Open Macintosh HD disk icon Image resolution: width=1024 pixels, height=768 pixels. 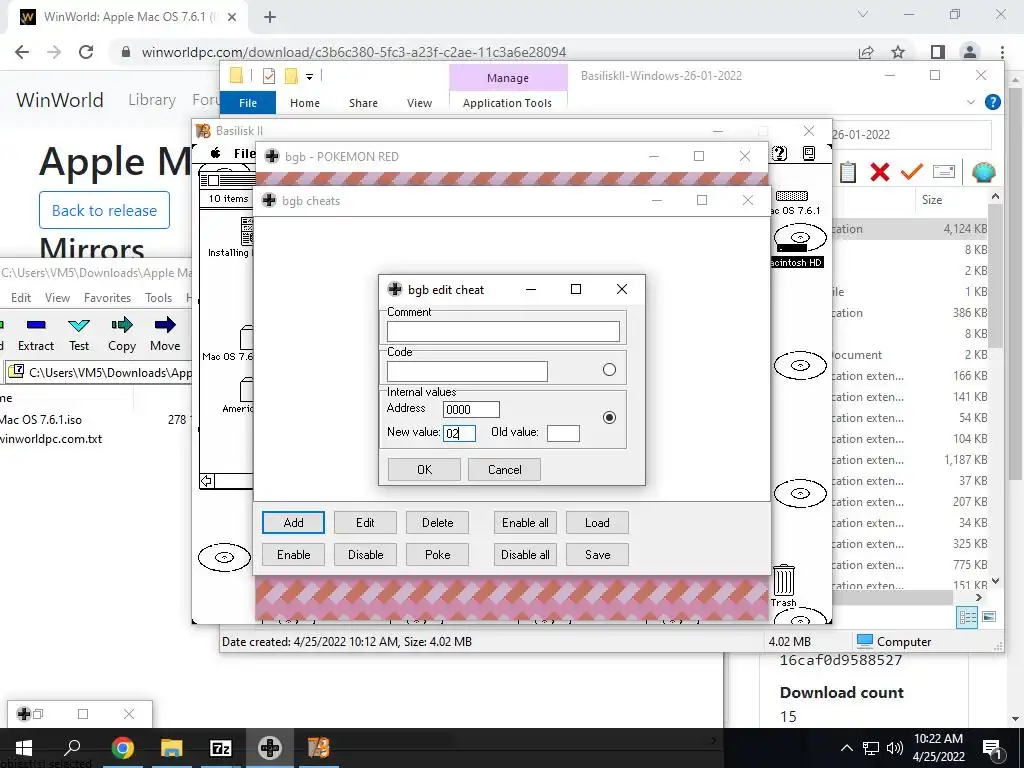pos(799,246)
